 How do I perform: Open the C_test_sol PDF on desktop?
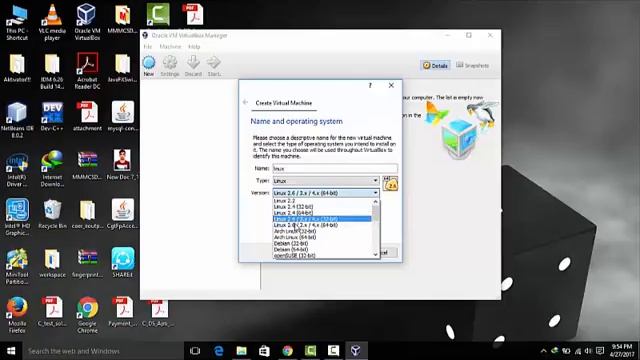pos(52,312)
